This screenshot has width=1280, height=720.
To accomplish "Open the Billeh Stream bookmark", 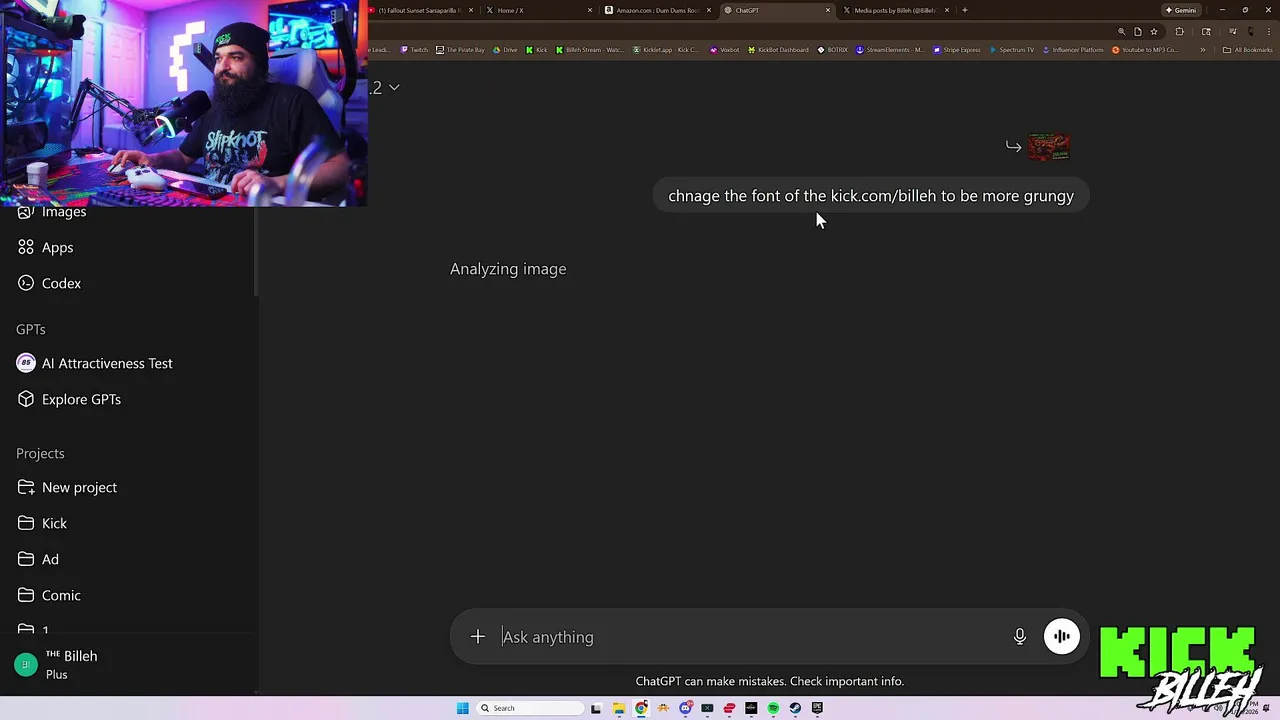I will [589, 50].
